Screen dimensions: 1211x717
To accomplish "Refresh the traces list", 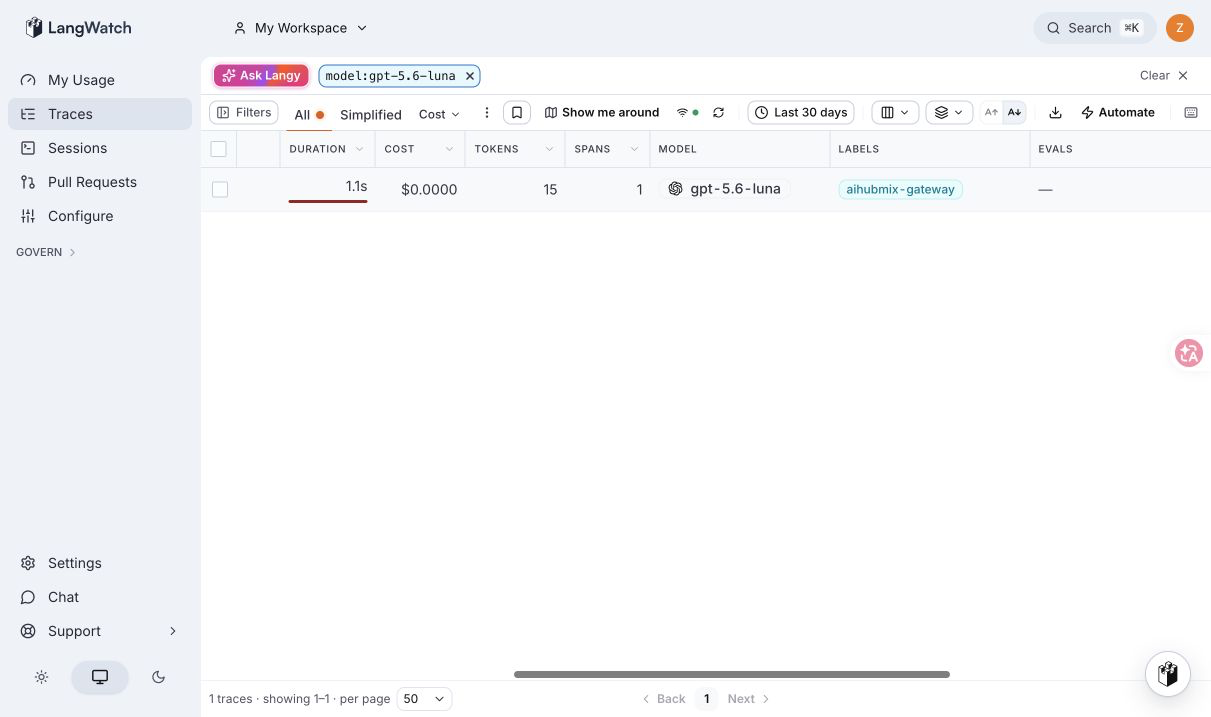I will click(718, 112).
